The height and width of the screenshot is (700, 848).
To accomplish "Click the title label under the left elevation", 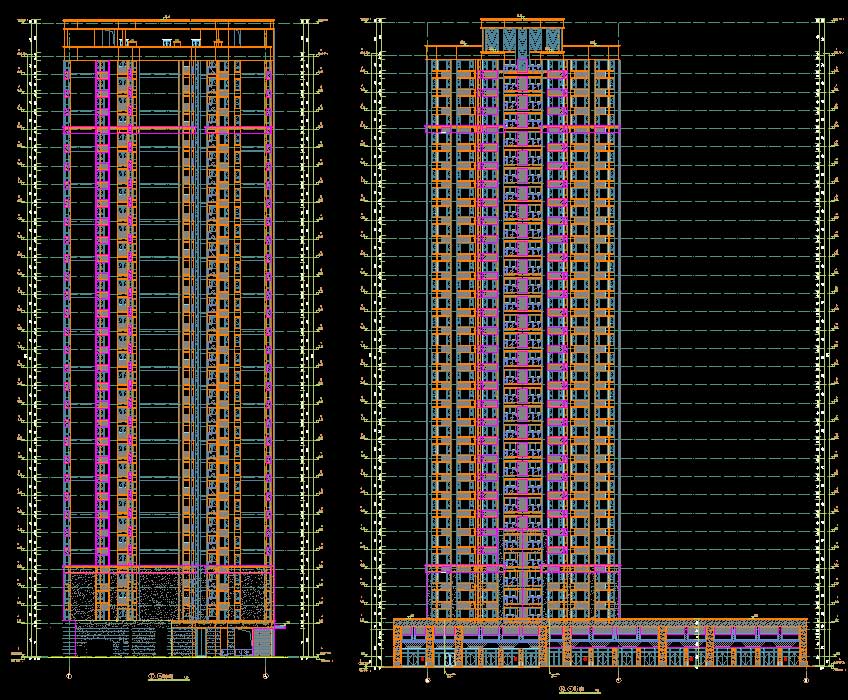I will [x=164, y=677].
